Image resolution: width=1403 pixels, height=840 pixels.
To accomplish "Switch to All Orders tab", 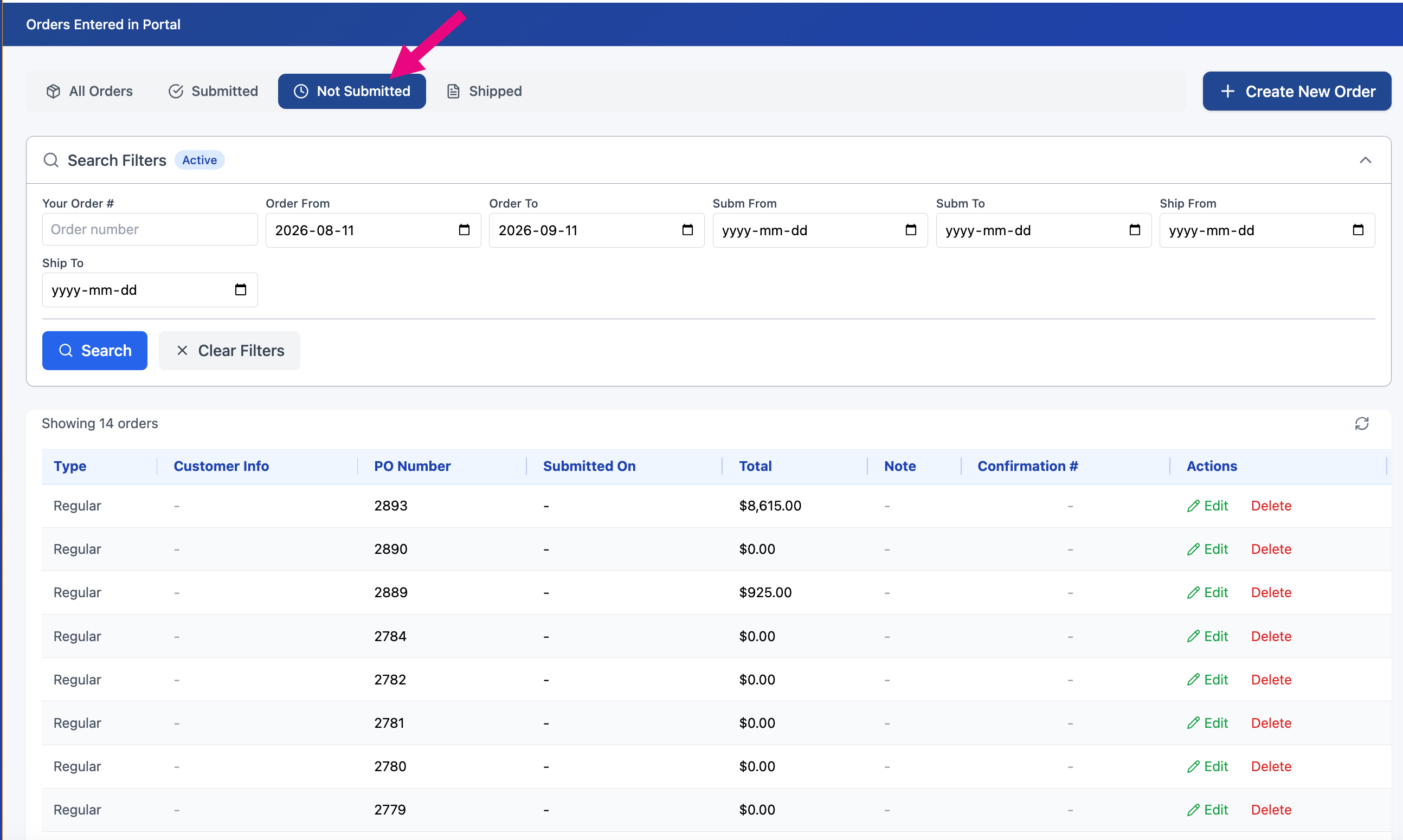I will point(89,91).
